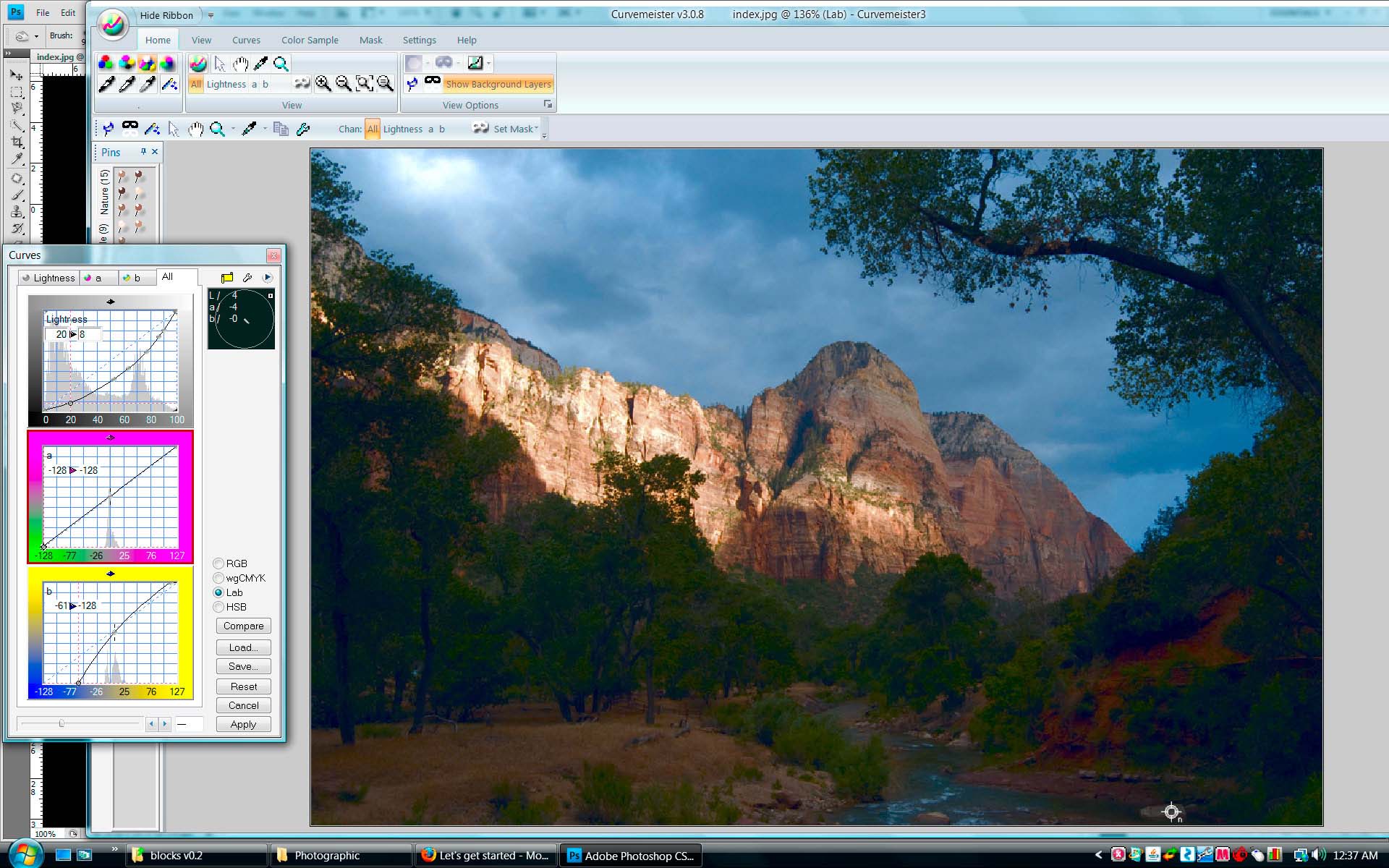Viewport: 1389px width, 868px height.
Task: Select the wgCMYK color mode option
Action: 218,578
